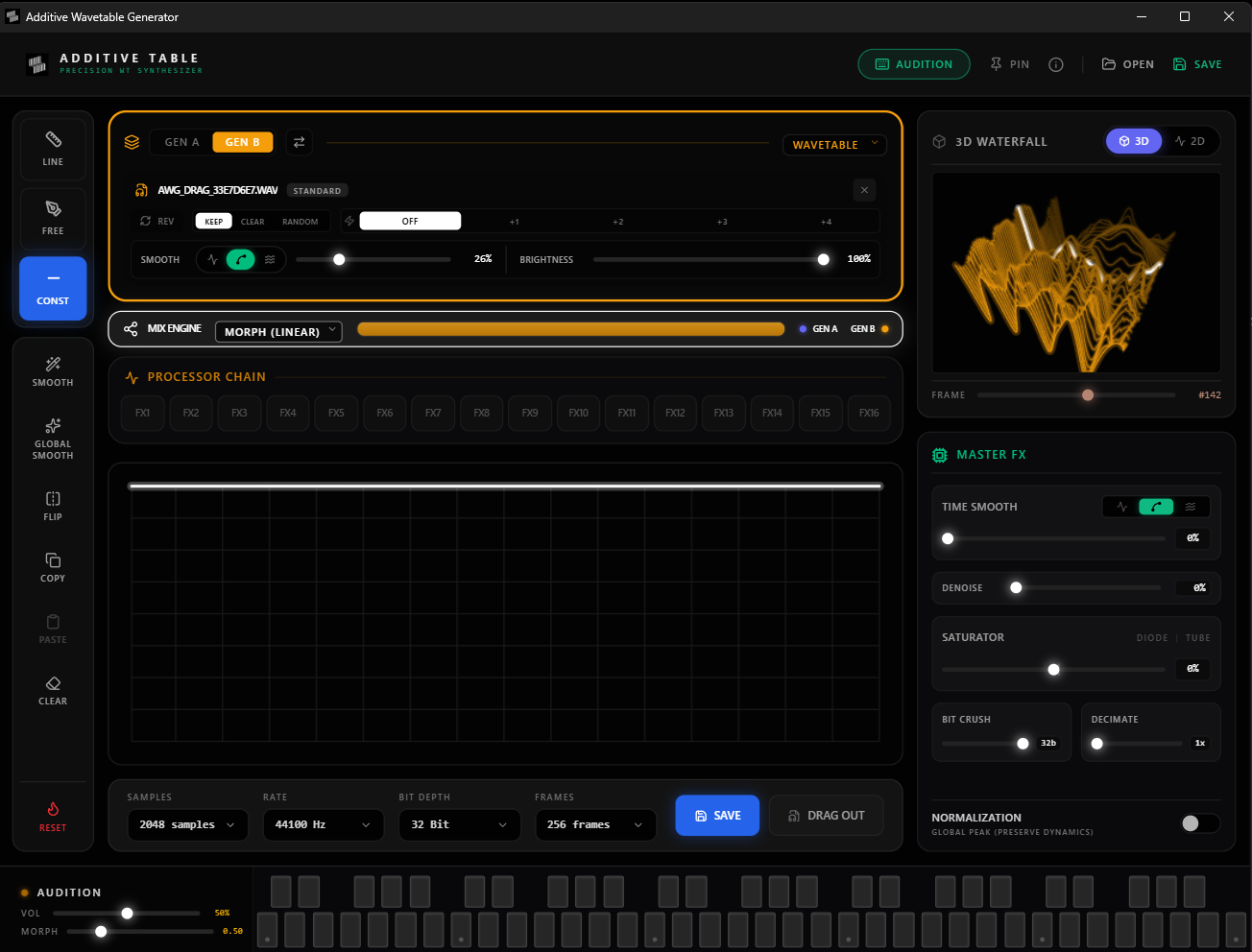Select the Const drawing tool
Viewport: 1252px width, 952px height.
coord(53,288)
